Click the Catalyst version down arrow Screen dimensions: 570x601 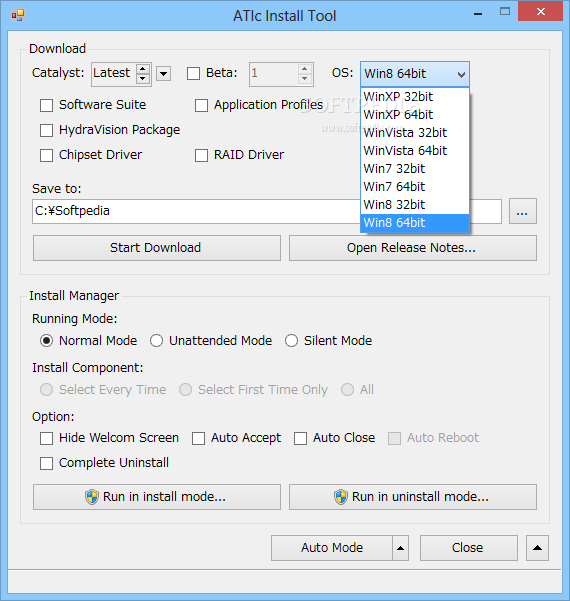coord(143,78)
